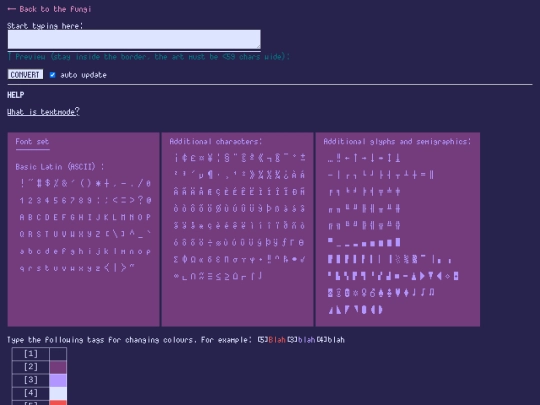
Task: Select the uppercase Z in Basic Latin
Action: [x=98, y=234]
